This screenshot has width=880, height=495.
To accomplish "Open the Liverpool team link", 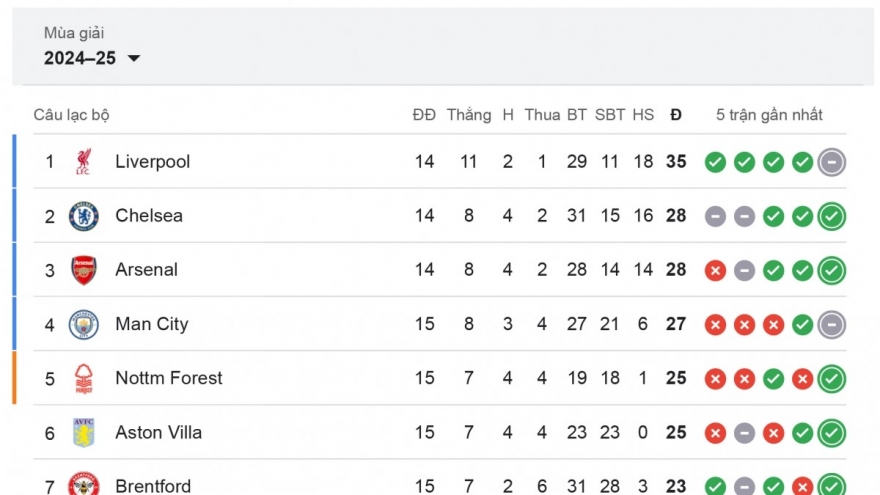I will tap(152, 162).
